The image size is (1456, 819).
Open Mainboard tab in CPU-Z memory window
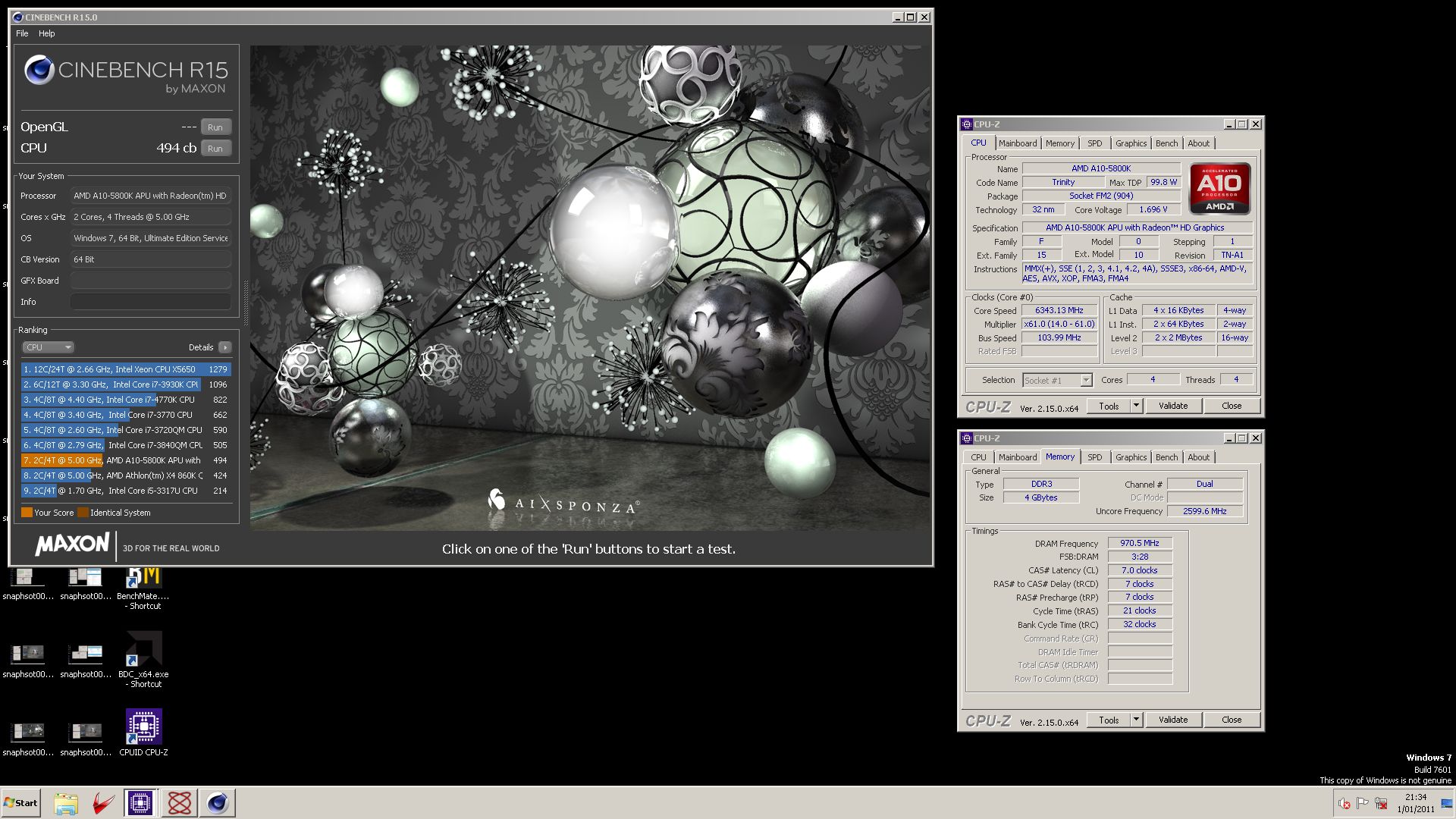(x=1017, y=457)
